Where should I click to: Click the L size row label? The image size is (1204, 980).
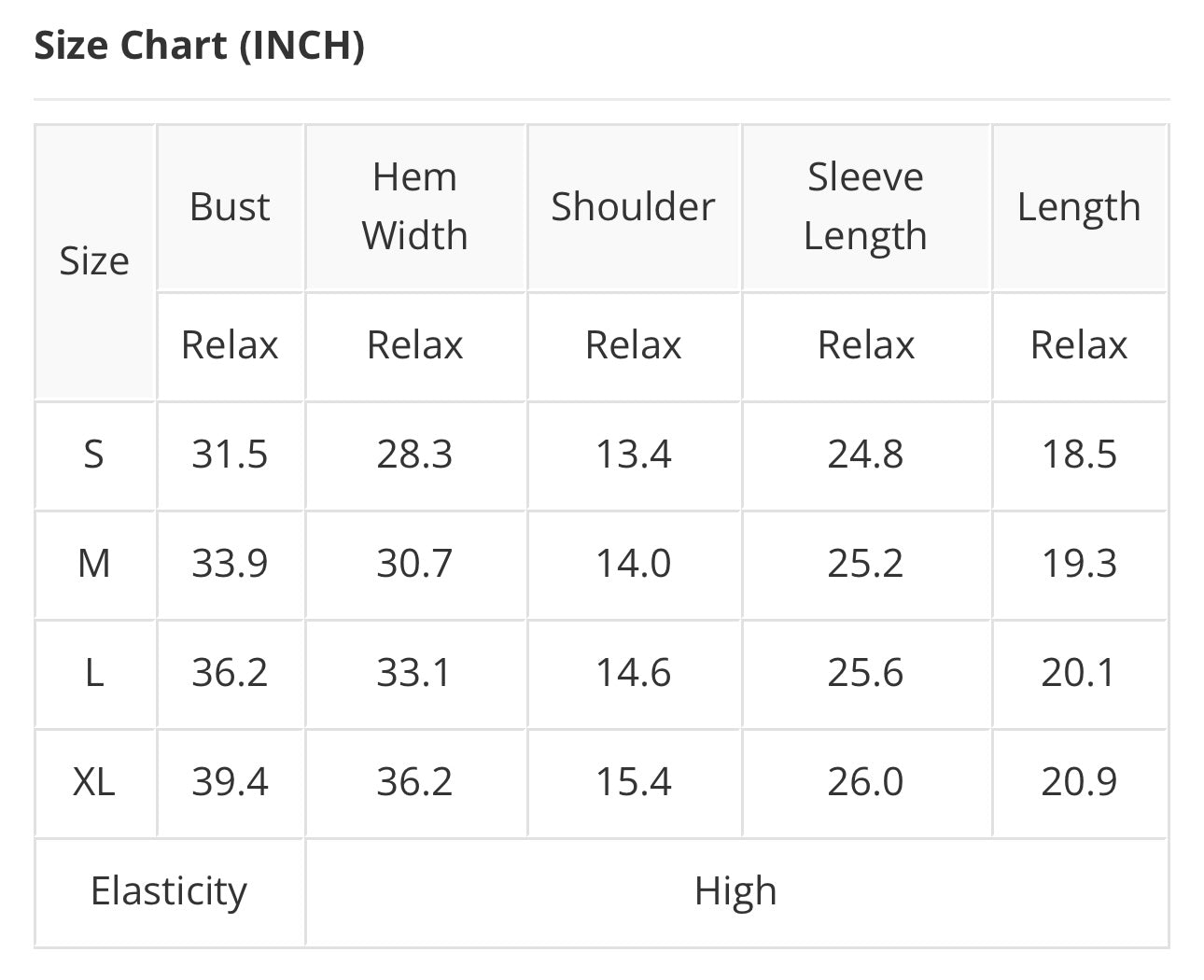coord(94,673)
